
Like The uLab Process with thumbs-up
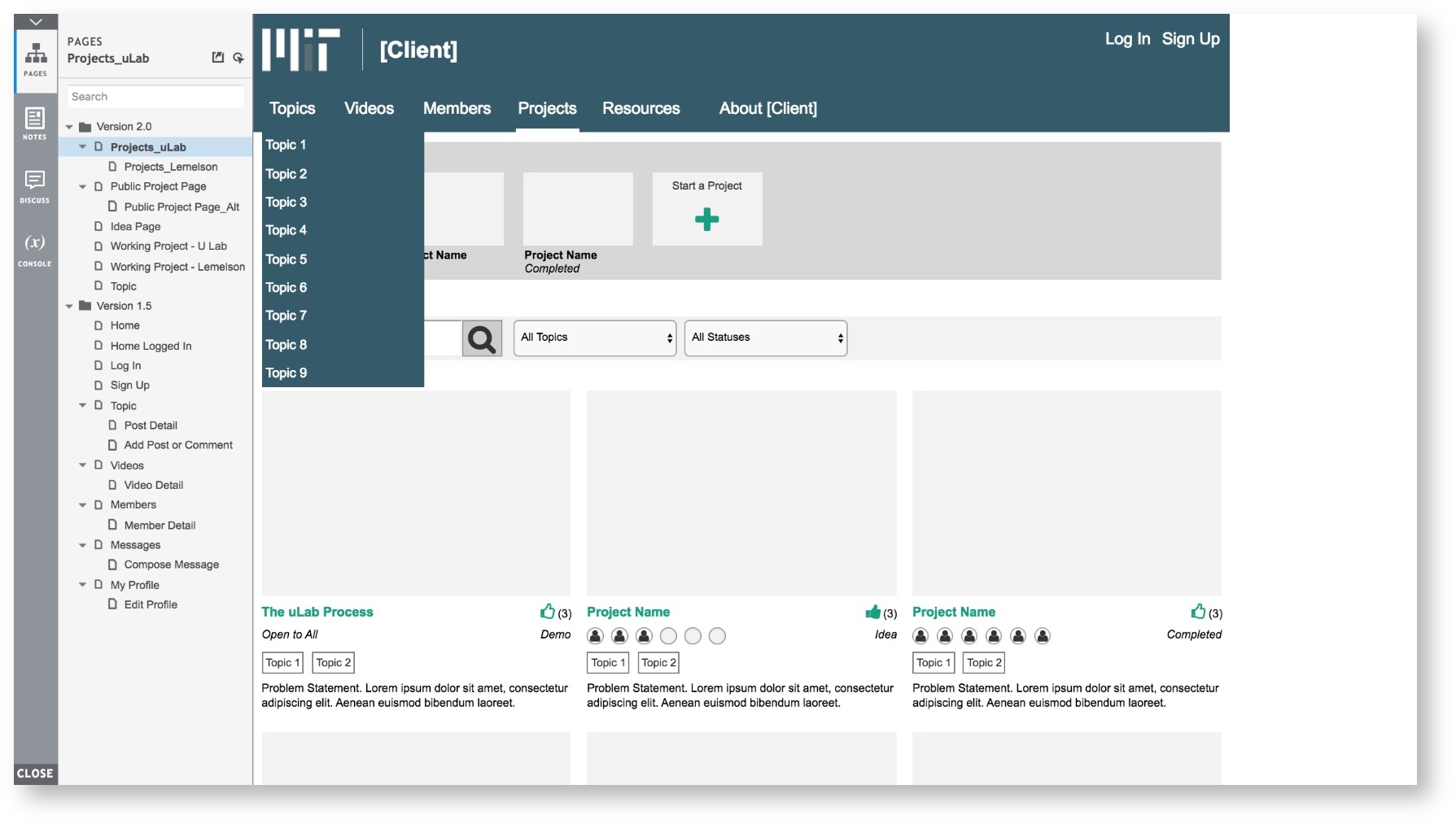pyautogui.click(x=547, y=612)
